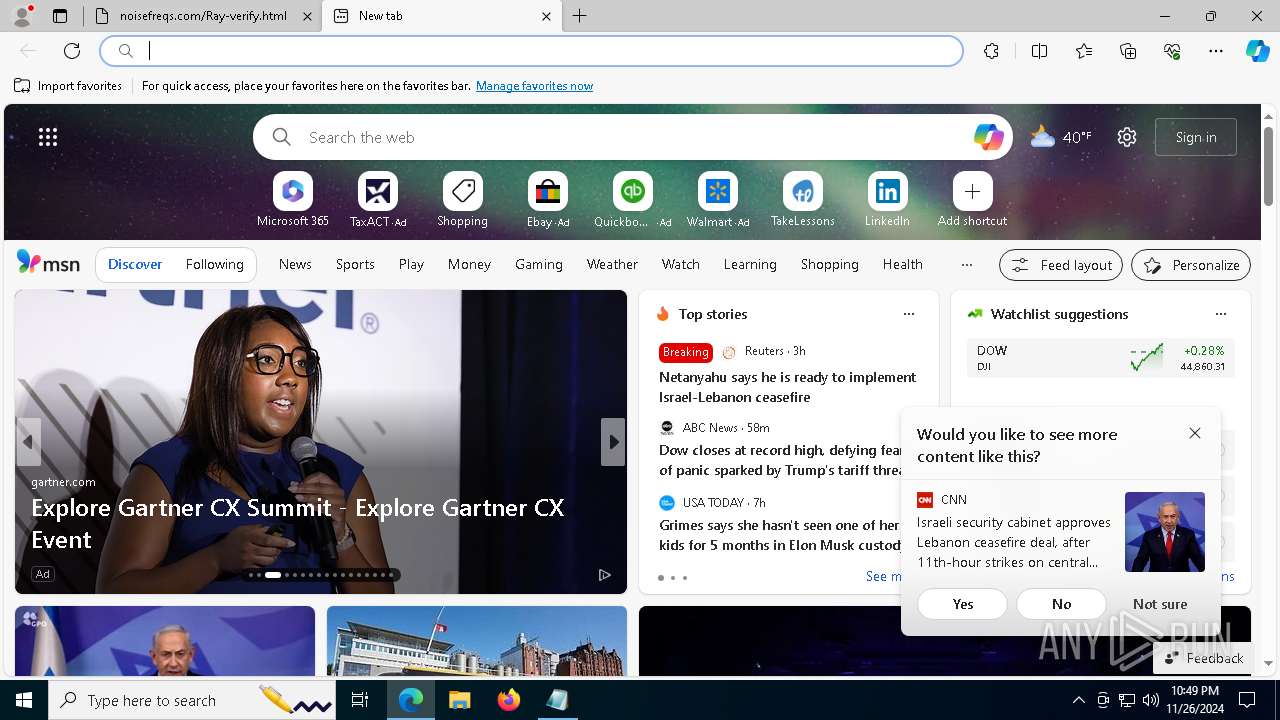1280x720 pixels.
Task: Close the content feedback popup
Action: [x=1195, y=433]
